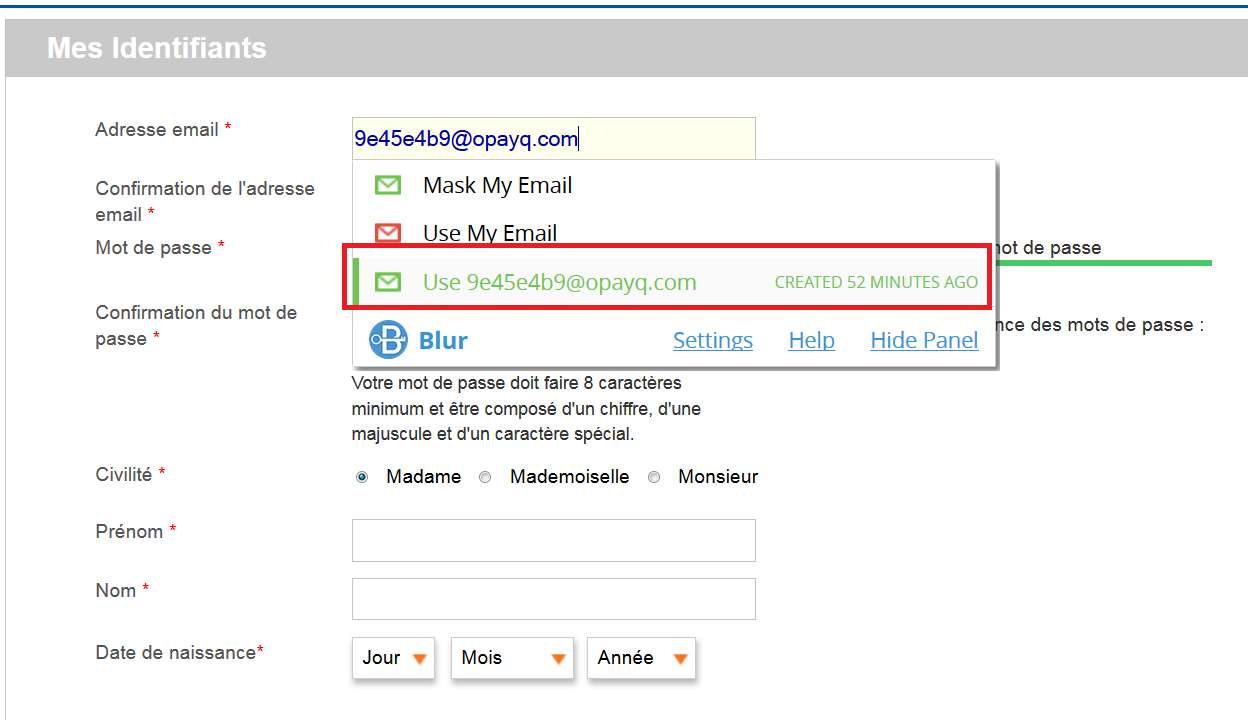
Task: Click the Blur brand name text
Action: click(x=443, y=340)
